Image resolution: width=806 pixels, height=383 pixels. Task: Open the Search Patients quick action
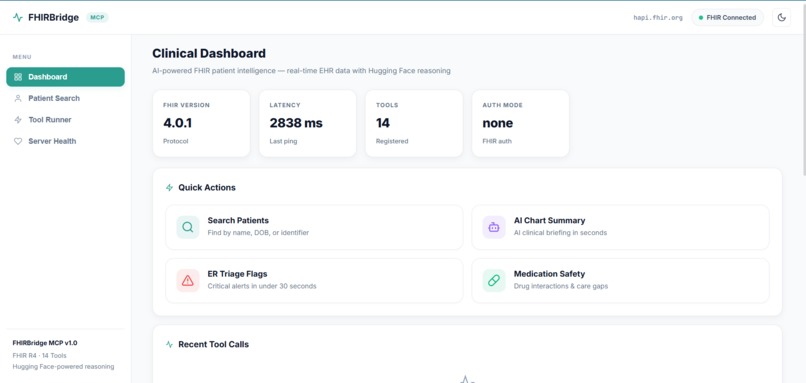point(314,227)
